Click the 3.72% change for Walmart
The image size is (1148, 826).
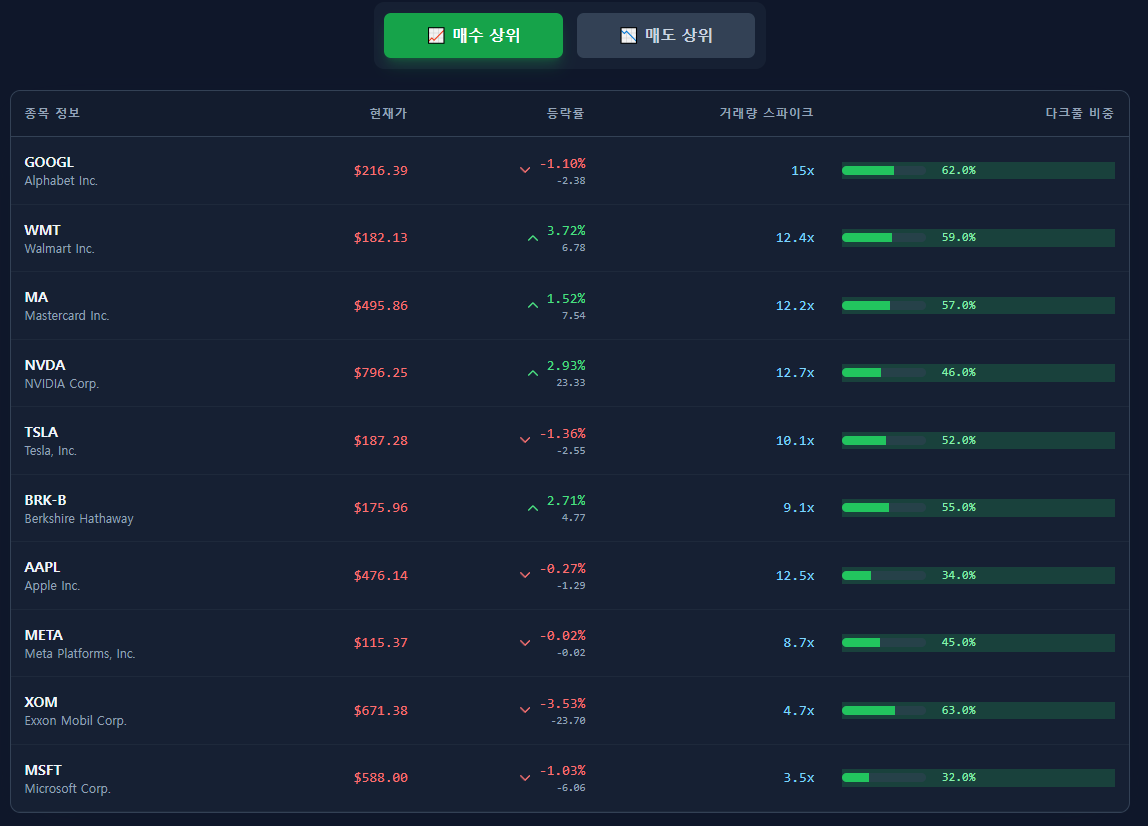point(566,231)
